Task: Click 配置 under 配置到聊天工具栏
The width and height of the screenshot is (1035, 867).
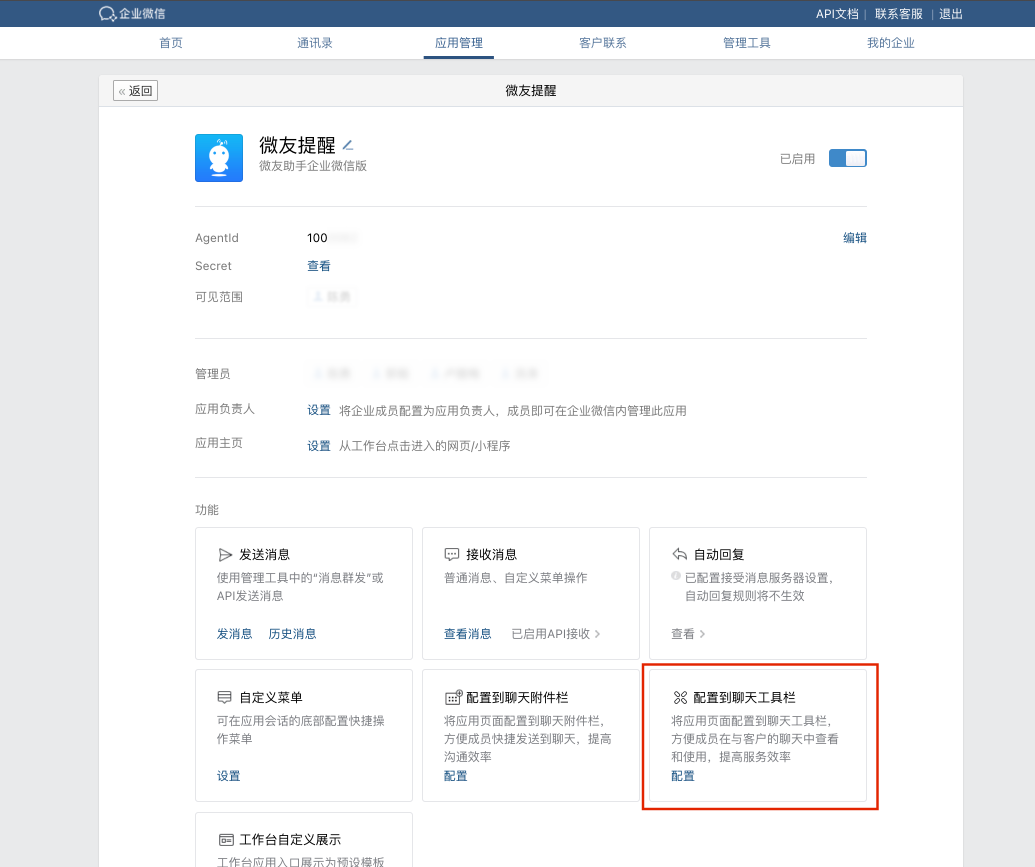Action: tap(683, 776)
